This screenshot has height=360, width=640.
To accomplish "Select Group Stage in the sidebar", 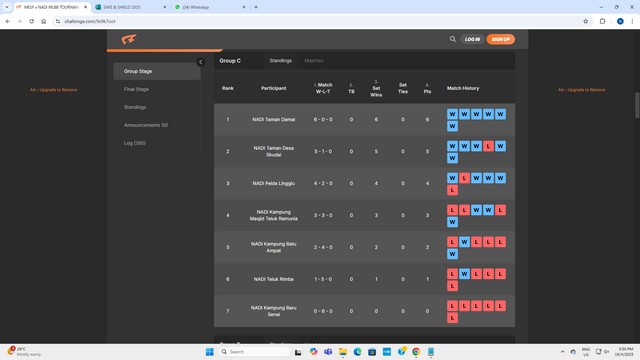I will click(x=157, y=71).
